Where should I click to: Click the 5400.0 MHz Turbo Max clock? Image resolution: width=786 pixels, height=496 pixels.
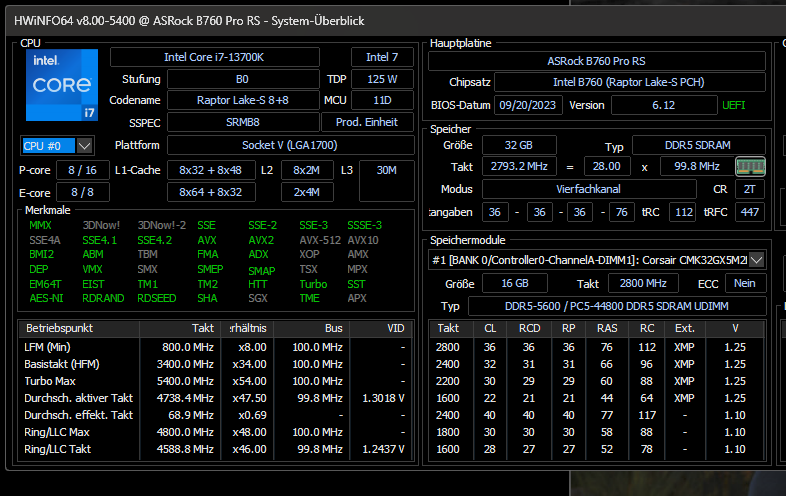point(185,381)
